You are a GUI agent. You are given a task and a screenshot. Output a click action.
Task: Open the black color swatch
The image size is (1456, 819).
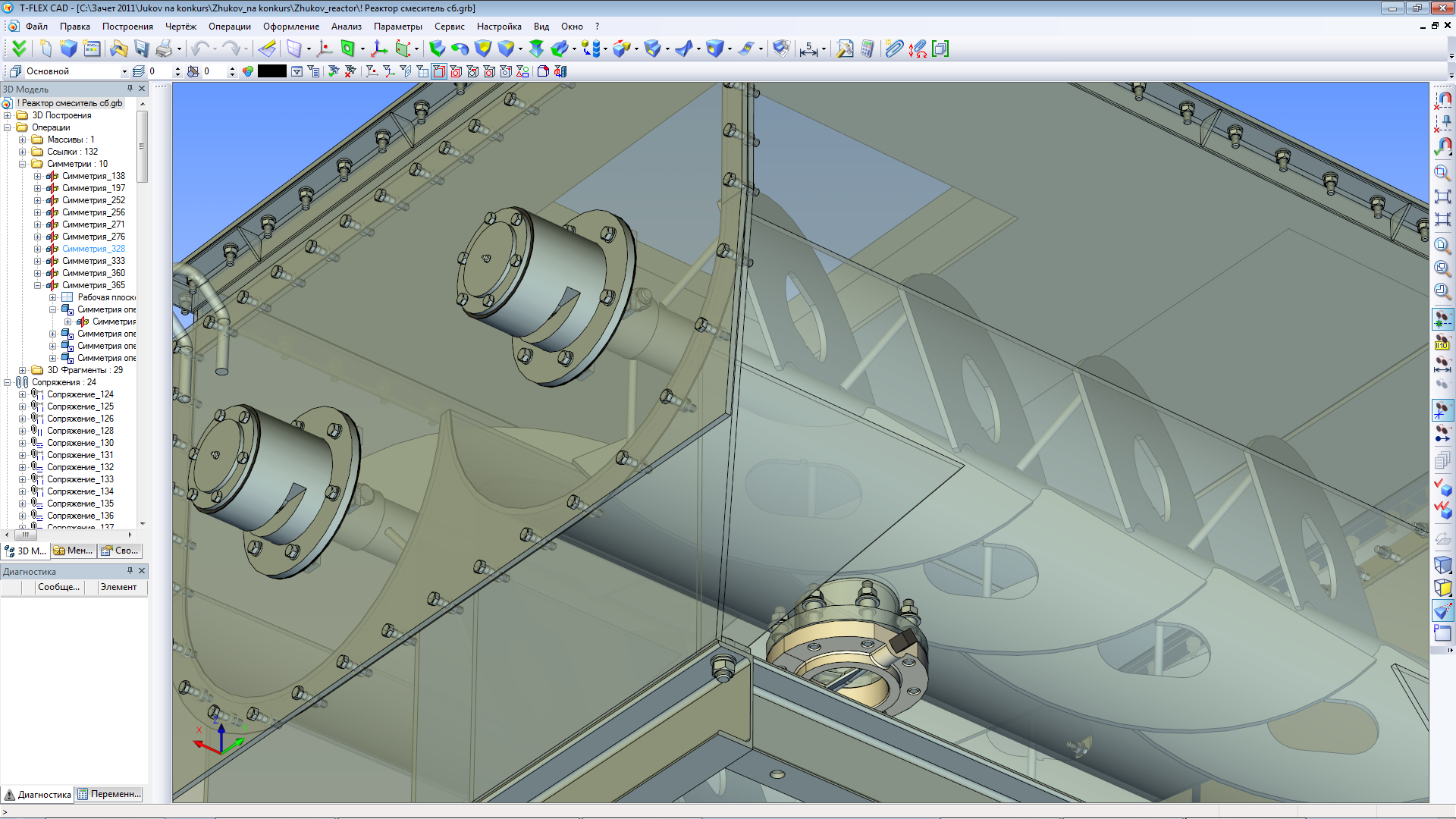[272, 71]
